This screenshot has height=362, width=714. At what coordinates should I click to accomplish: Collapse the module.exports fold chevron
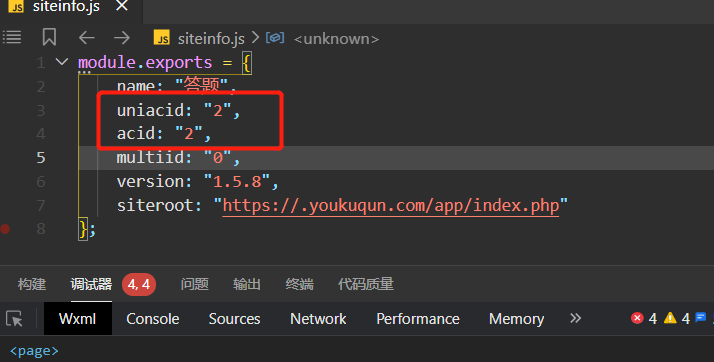62,61
